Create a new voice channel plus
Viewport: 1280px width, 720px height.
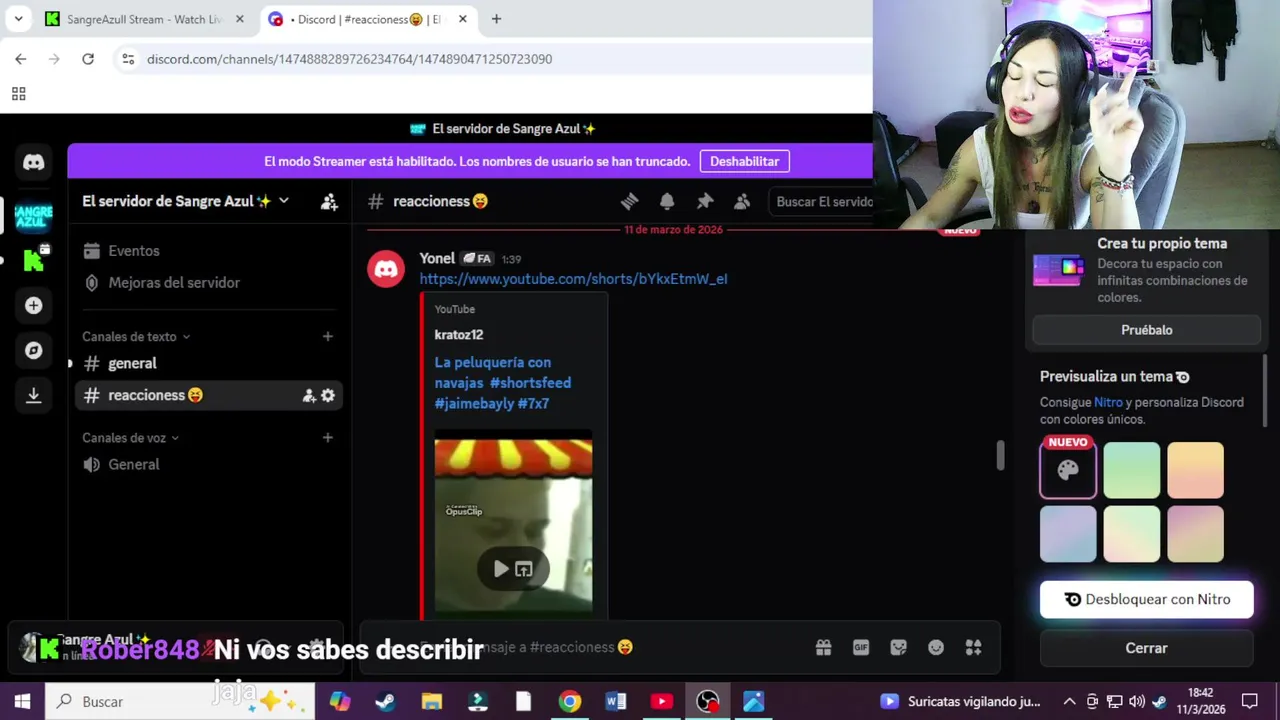pos(327,438)
